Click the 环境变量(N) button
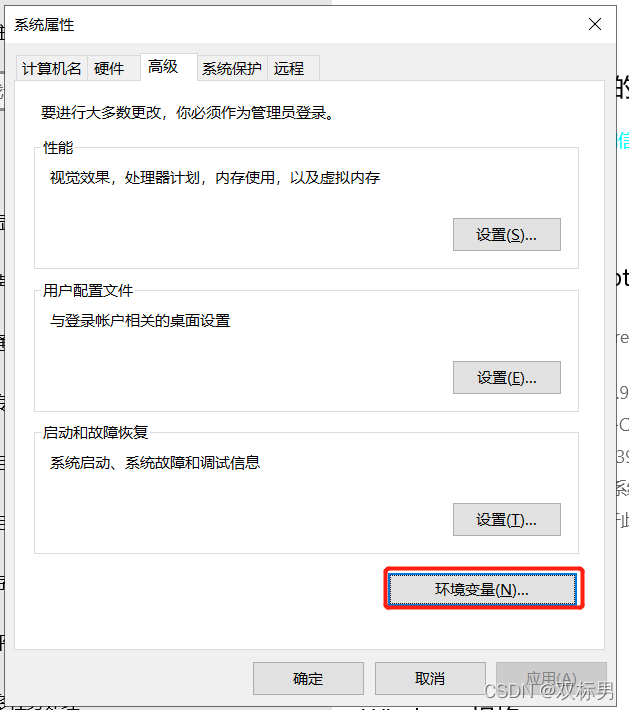Viewport: 629px width, 710px height. click(482, 589)
